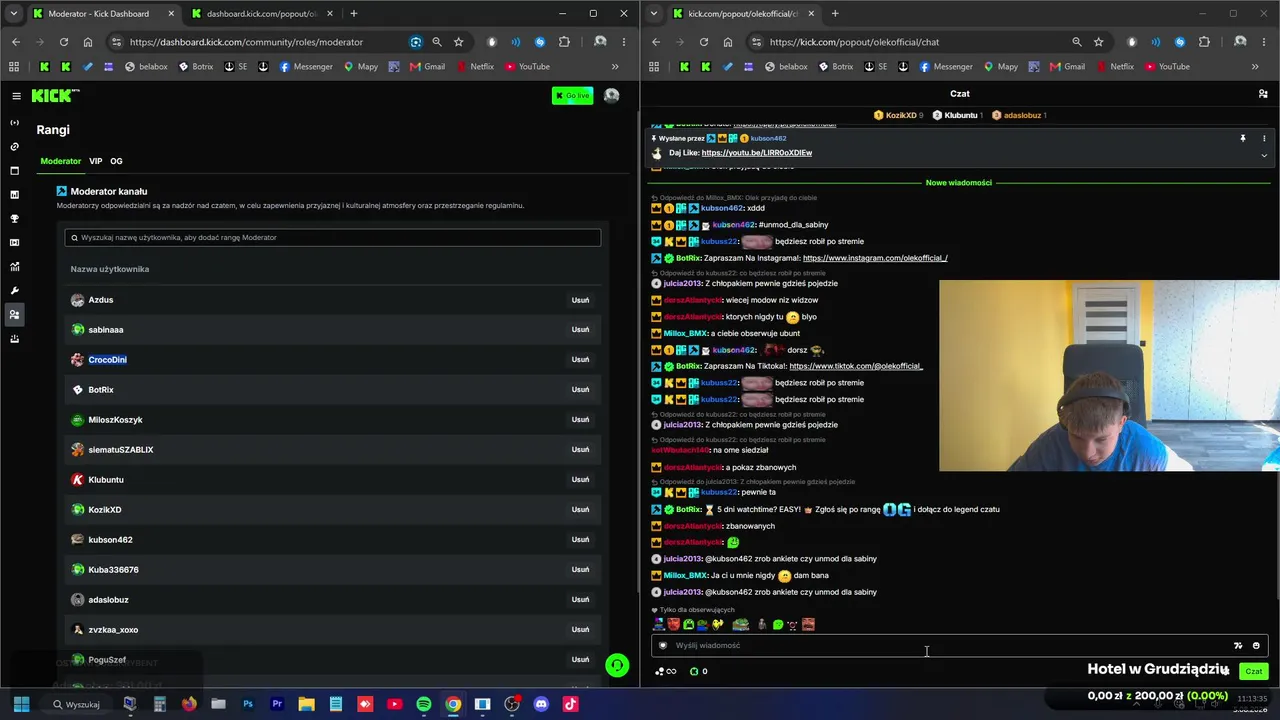
Task: Open Google Lens icon in dashboard address bar
Action: (416, 42)
